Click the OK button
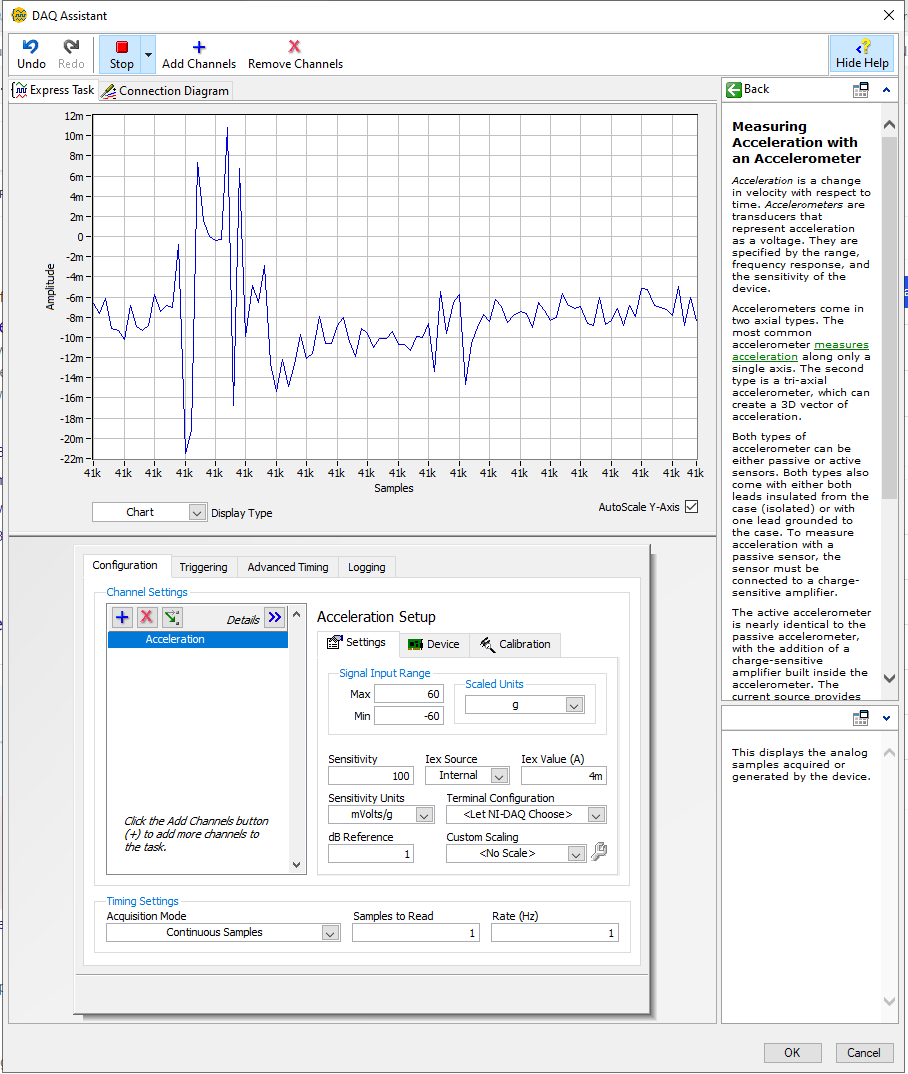This screenshot has width=908, height=1074. [792, 1053]
